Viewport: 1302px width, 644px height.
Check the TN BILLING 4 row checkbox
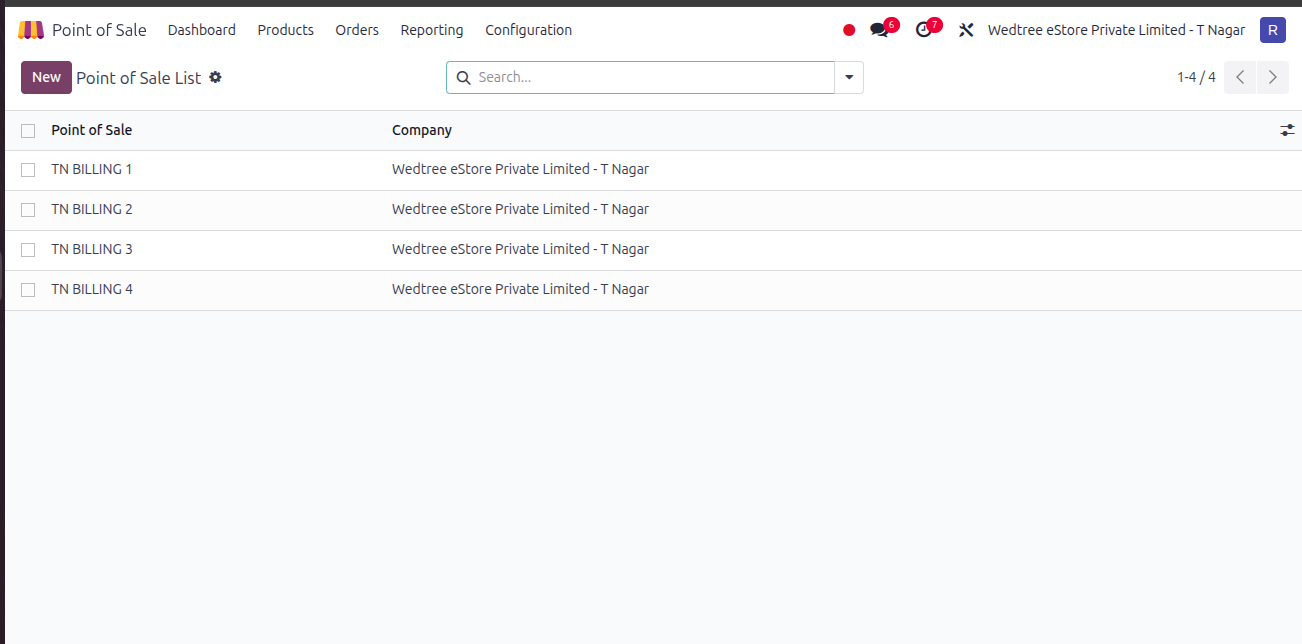coord(28,290)
